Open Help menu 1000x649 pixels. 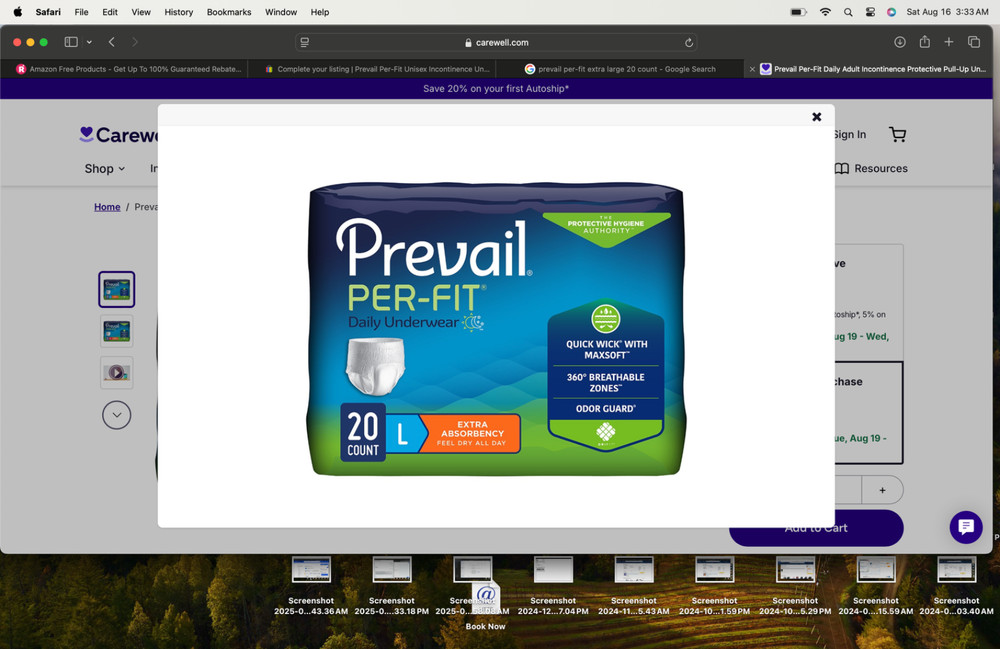[x=320, y=11]
